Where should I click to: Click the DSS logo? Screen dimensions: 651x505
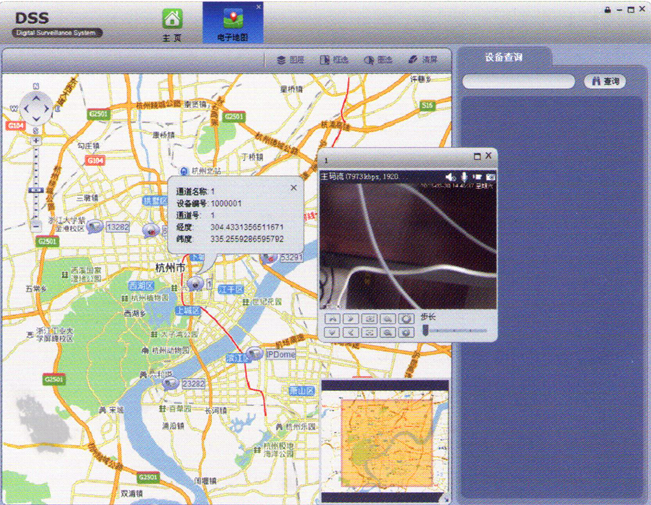pos(32,18)
